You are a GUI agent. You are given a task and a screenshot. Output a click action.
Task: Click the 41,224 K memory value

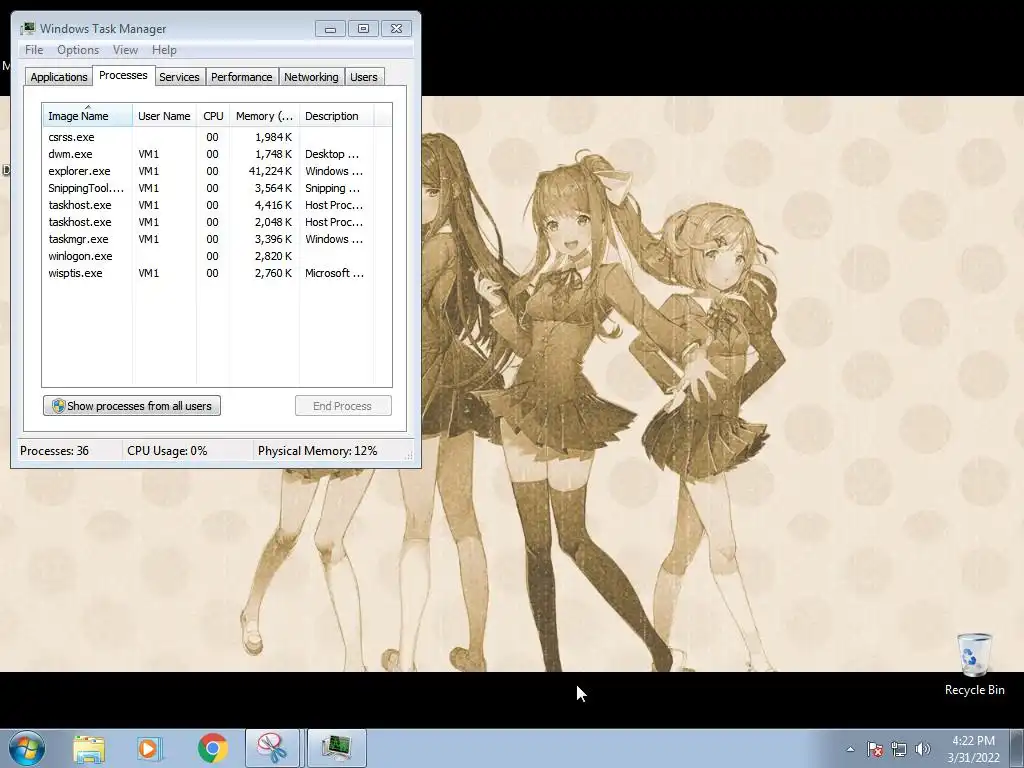coord(270,171)
